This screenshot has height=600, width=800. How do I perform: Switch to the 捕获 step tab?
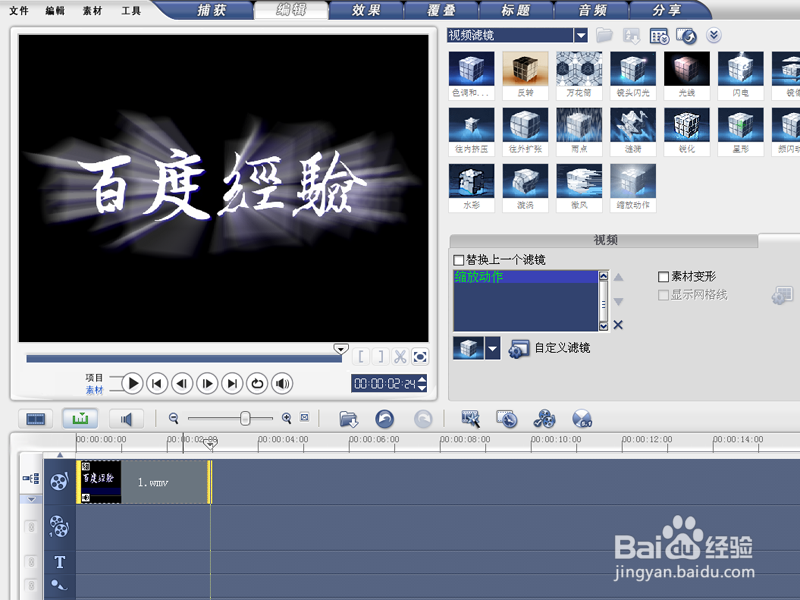212,10
